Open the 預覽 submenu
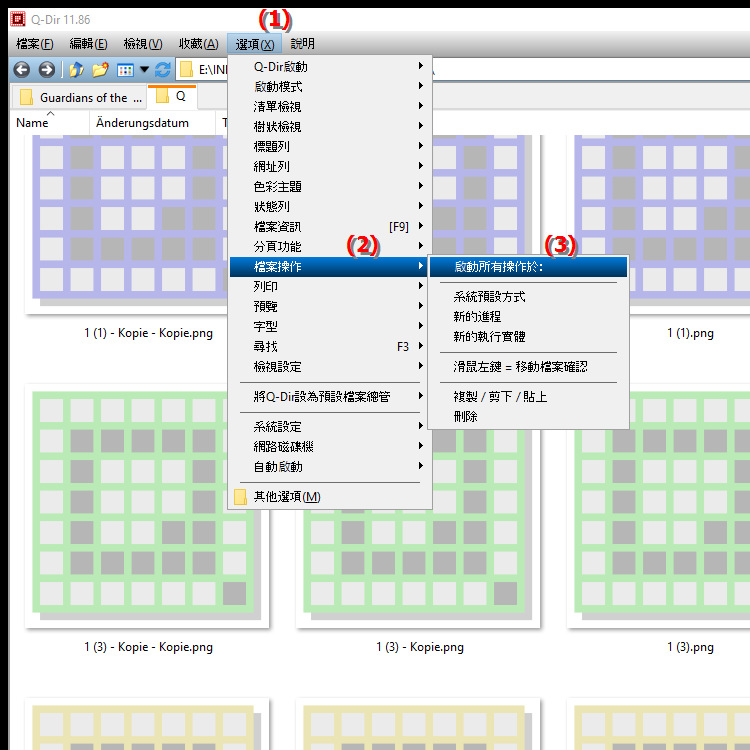 [331, 307]
